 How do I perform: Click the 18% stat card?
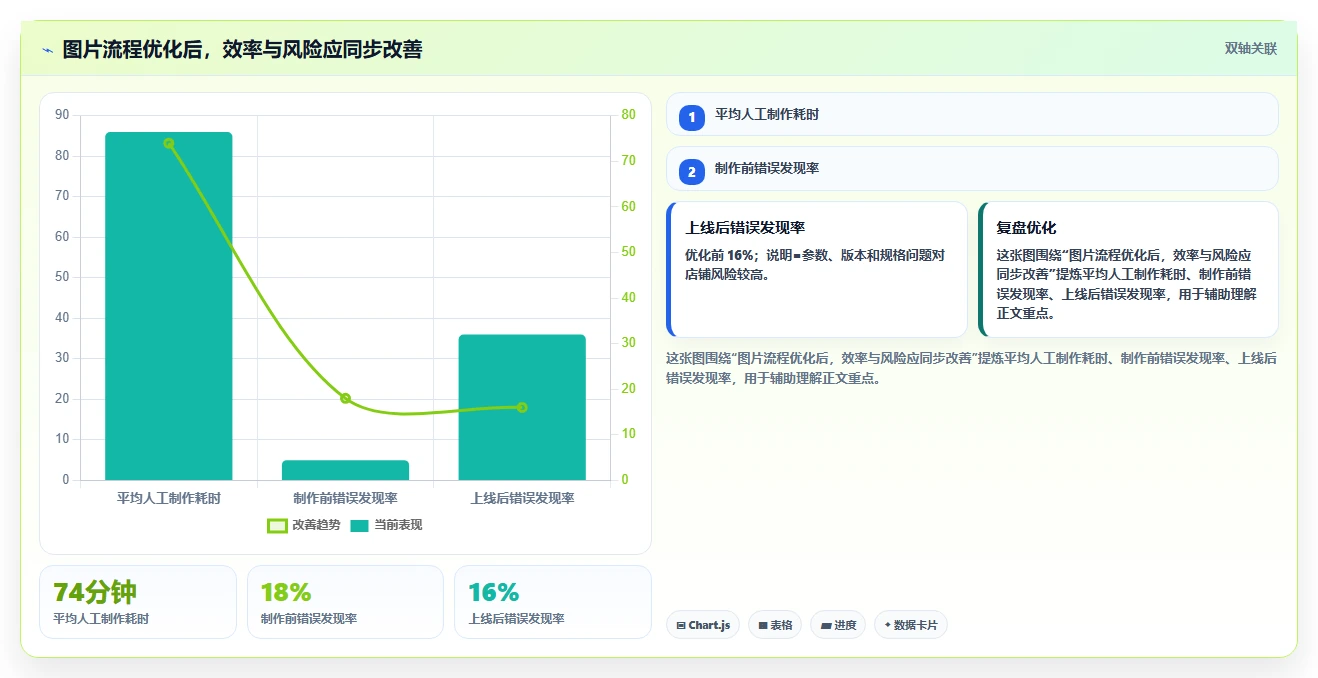click(x=345, y=602)
